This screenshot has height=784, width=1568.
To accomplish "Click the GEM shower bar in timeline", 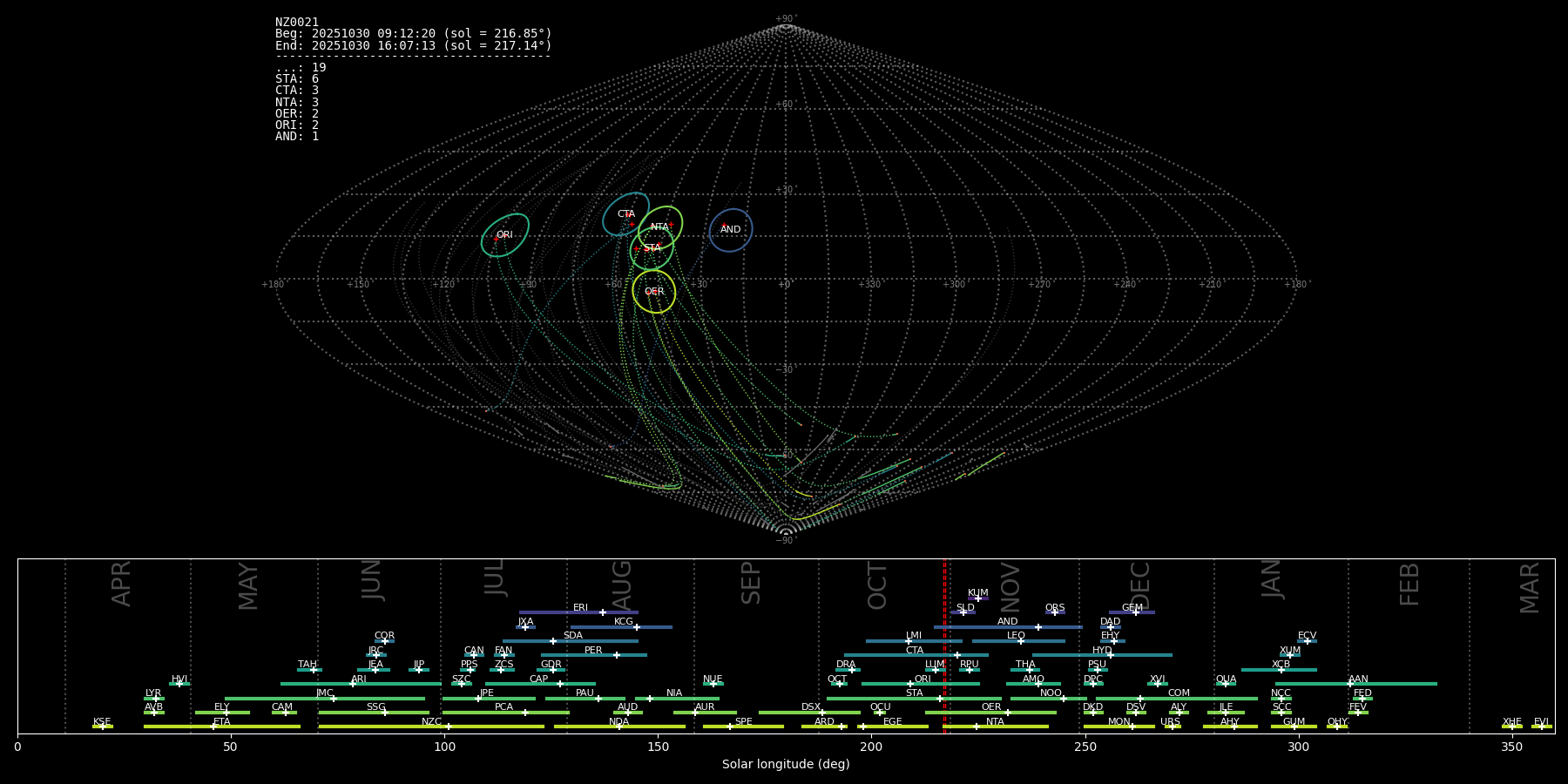I will coord(1132,612).
